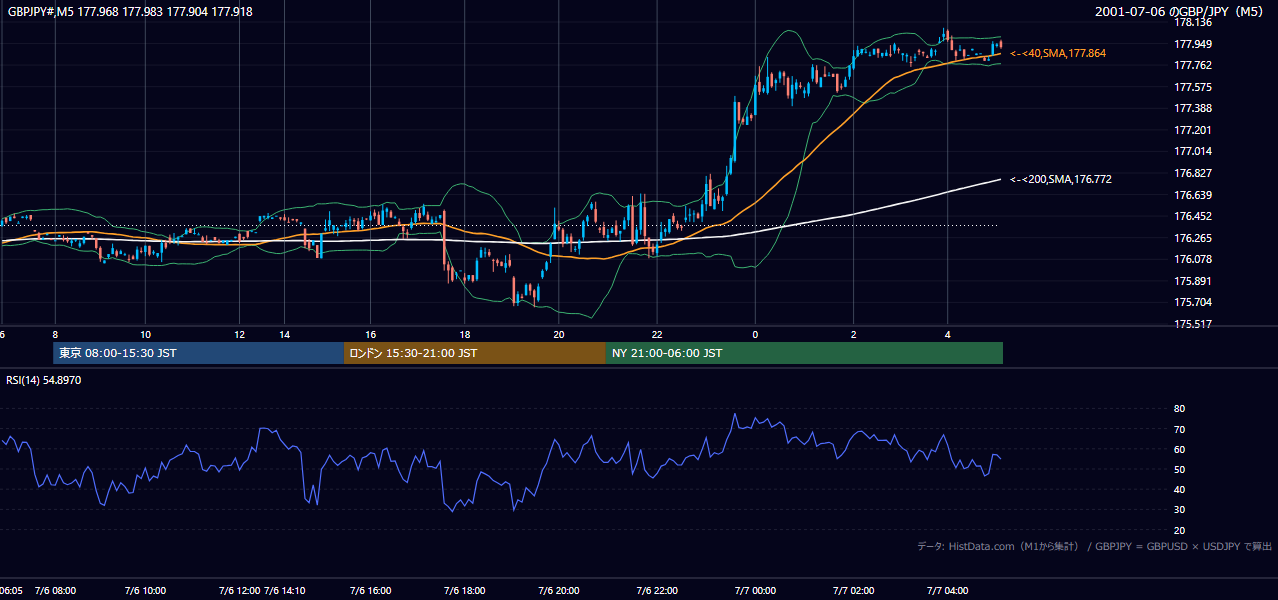The height and width of the screenshot is (600, 1278).
Task: Click the RSI scale value 60
Action: tap(1179, 449)
